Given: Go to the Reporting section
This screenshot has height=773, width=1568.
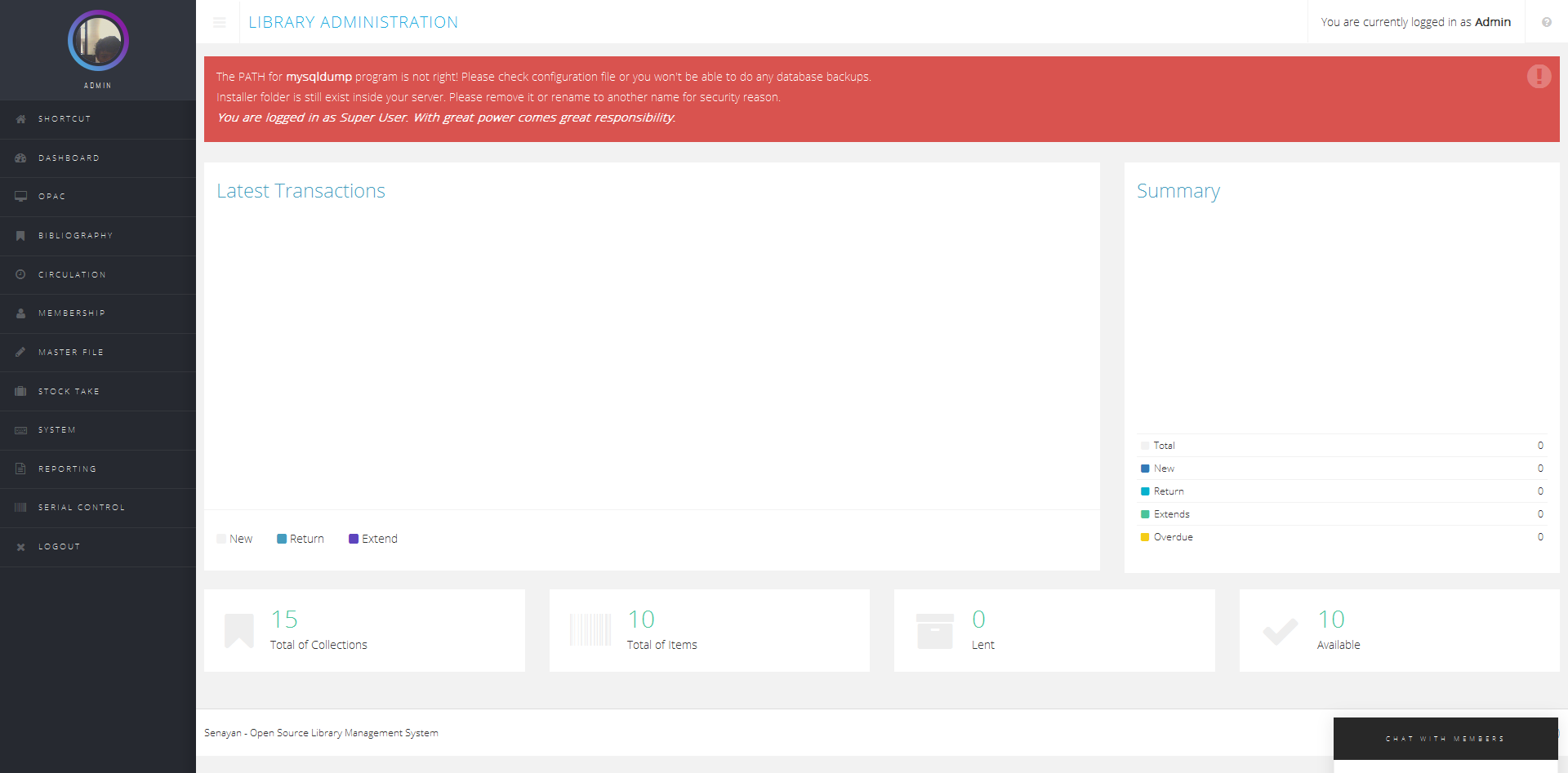Looking at the screenshot, I should pyautogui.click(x=67, y=469).
